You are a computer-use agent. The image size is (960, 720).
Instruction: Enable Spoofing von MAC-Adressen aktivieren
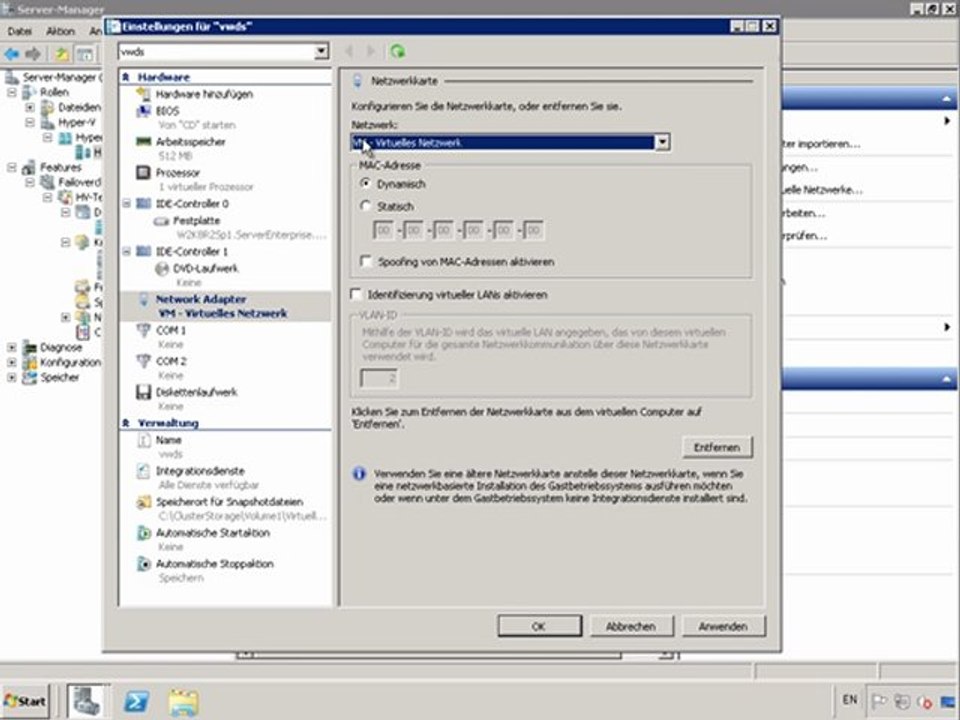pos(366,261)
